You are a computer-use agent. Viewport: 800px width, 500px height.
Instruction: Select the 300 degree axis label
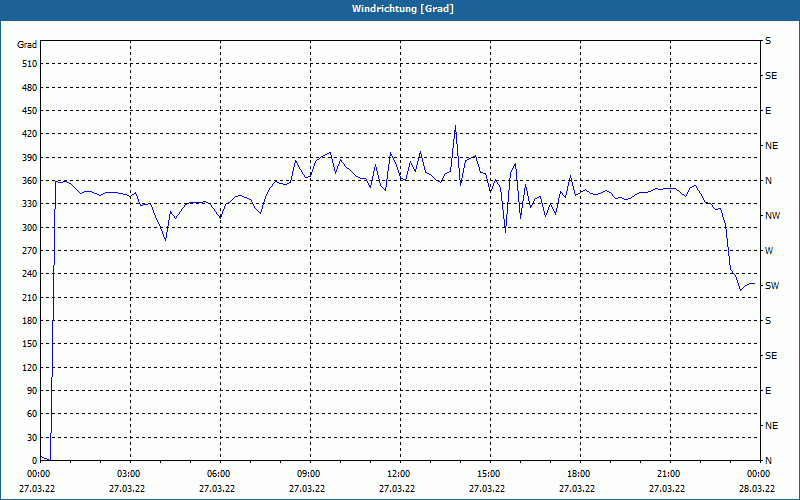coord(30,228)
